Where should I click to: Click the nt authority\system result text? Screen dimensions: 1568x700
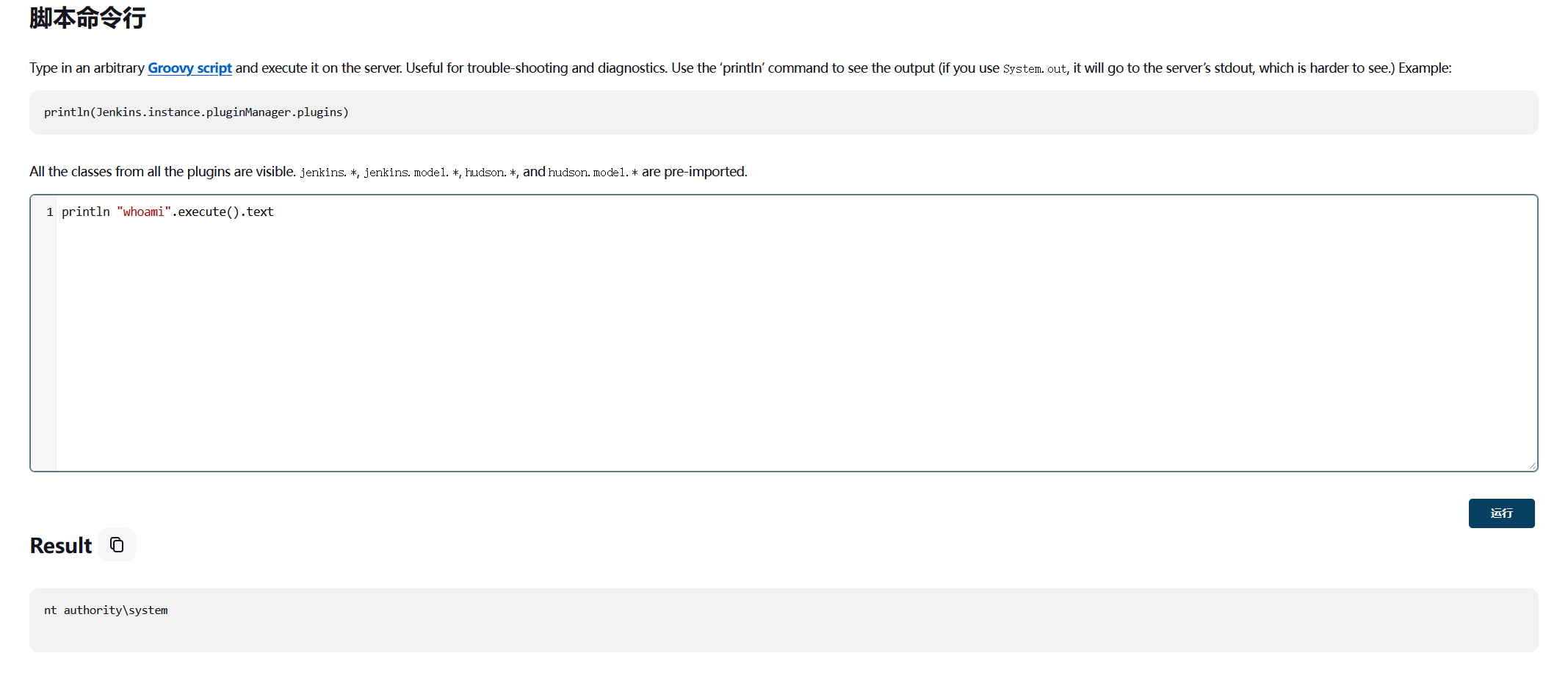106,610
